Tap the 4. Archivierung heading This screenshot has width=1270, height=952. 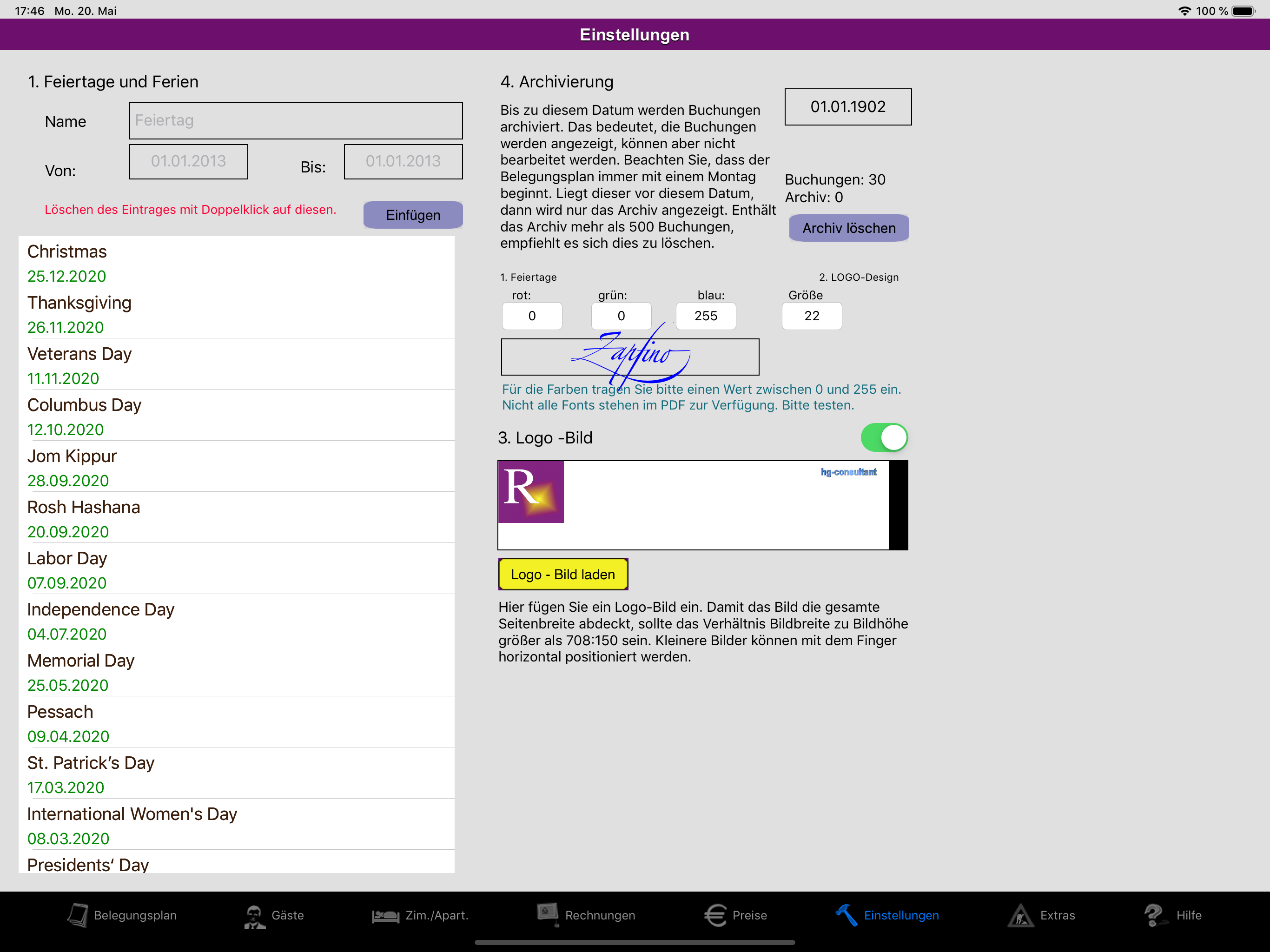click(557, 81)
